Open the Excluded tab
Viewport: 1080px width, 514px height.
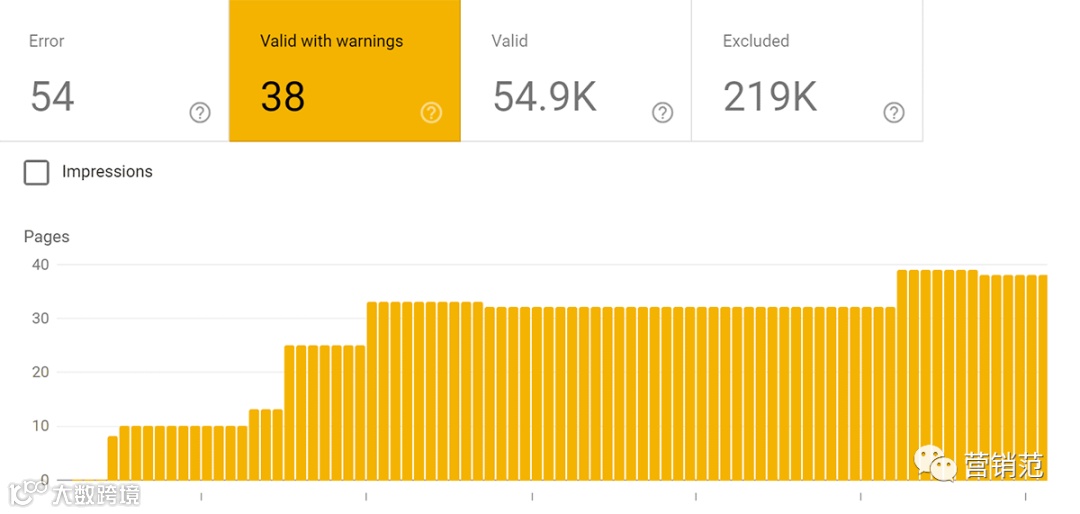pyautogui.click(x=807, y=70)
